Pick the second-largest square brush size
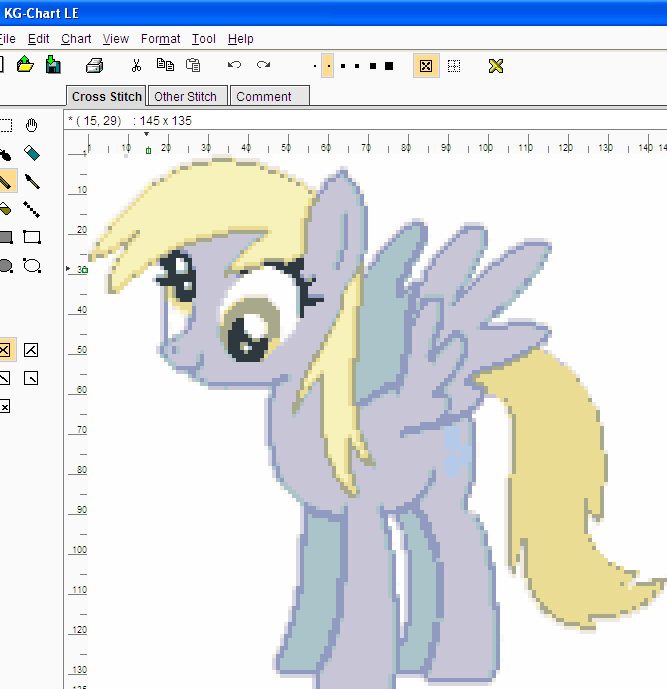 [x=373, y=66]
